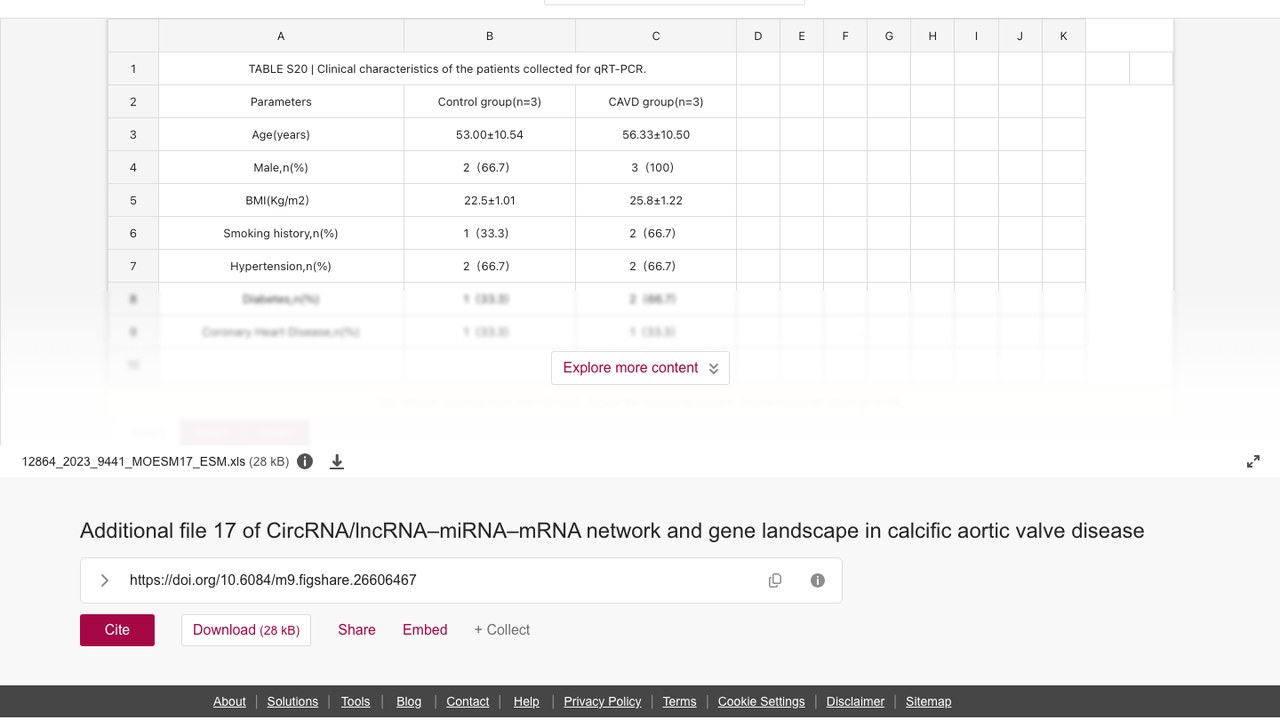The height and width of the screenshot is (720, 1280).
Task: Click the 'CAVD group(n=3)' header cell
Action: click(x=656, y=102)
